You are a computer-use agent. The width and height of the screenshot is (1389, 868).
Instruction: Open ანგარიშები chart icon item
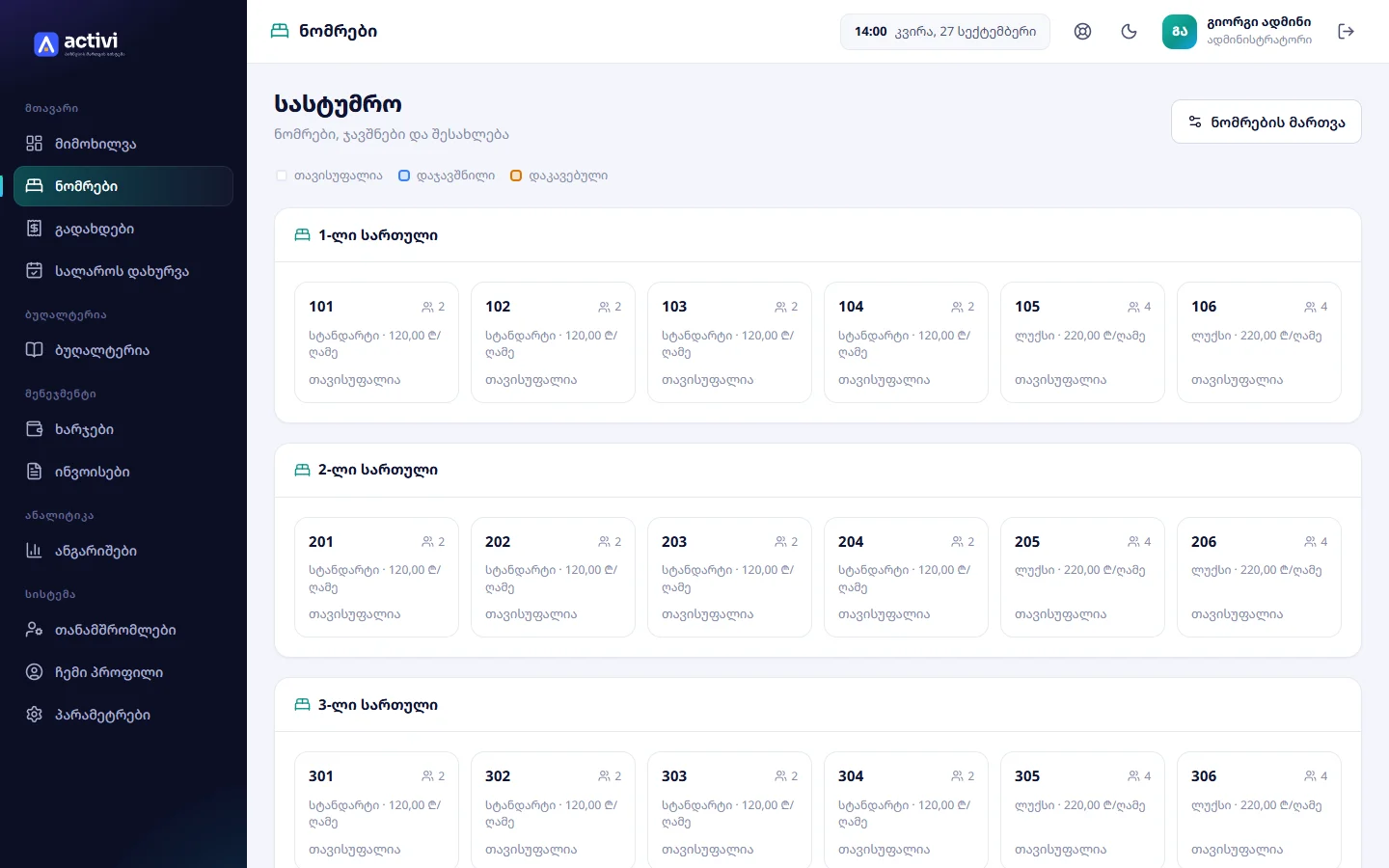pos(123,551)
